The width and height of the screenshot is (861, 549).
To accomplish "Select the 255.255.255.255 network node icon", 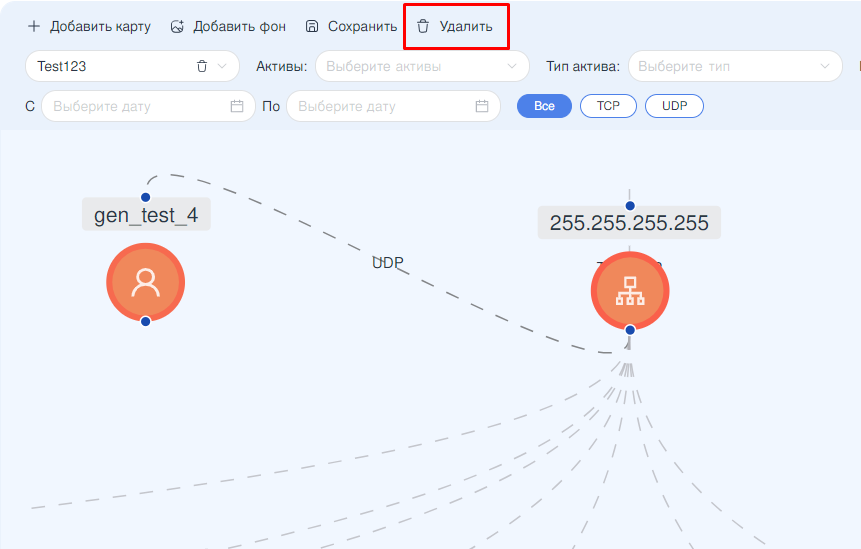I will (x=629, y=291).
